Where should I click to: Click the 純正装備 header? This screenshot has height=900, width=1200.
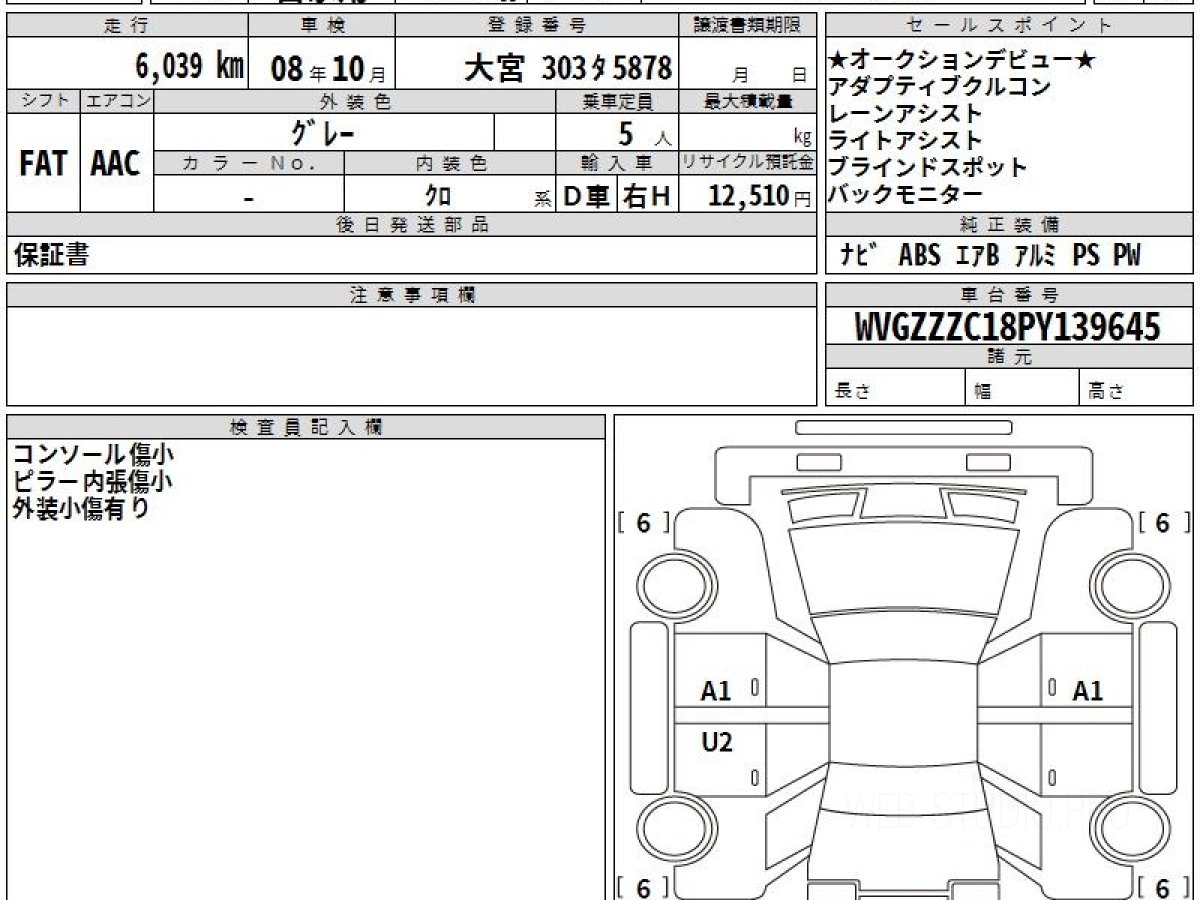[1009, 225]
